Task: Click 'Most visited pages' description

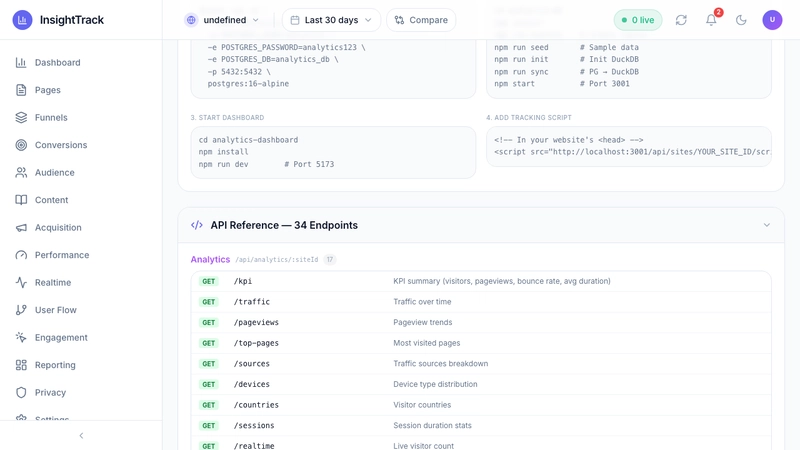Action: tap(427, 343)
